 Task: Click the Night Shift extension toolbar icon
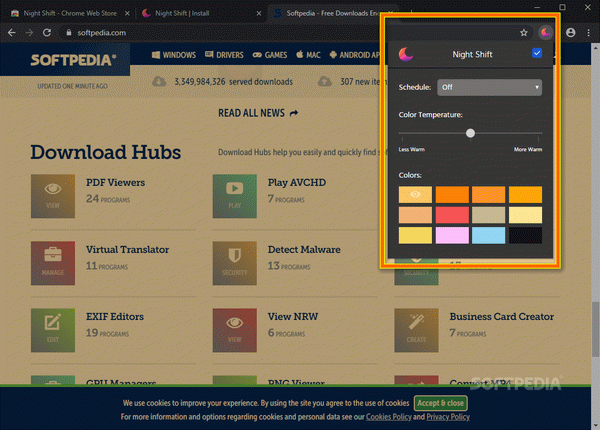click(x=545, y=33)
